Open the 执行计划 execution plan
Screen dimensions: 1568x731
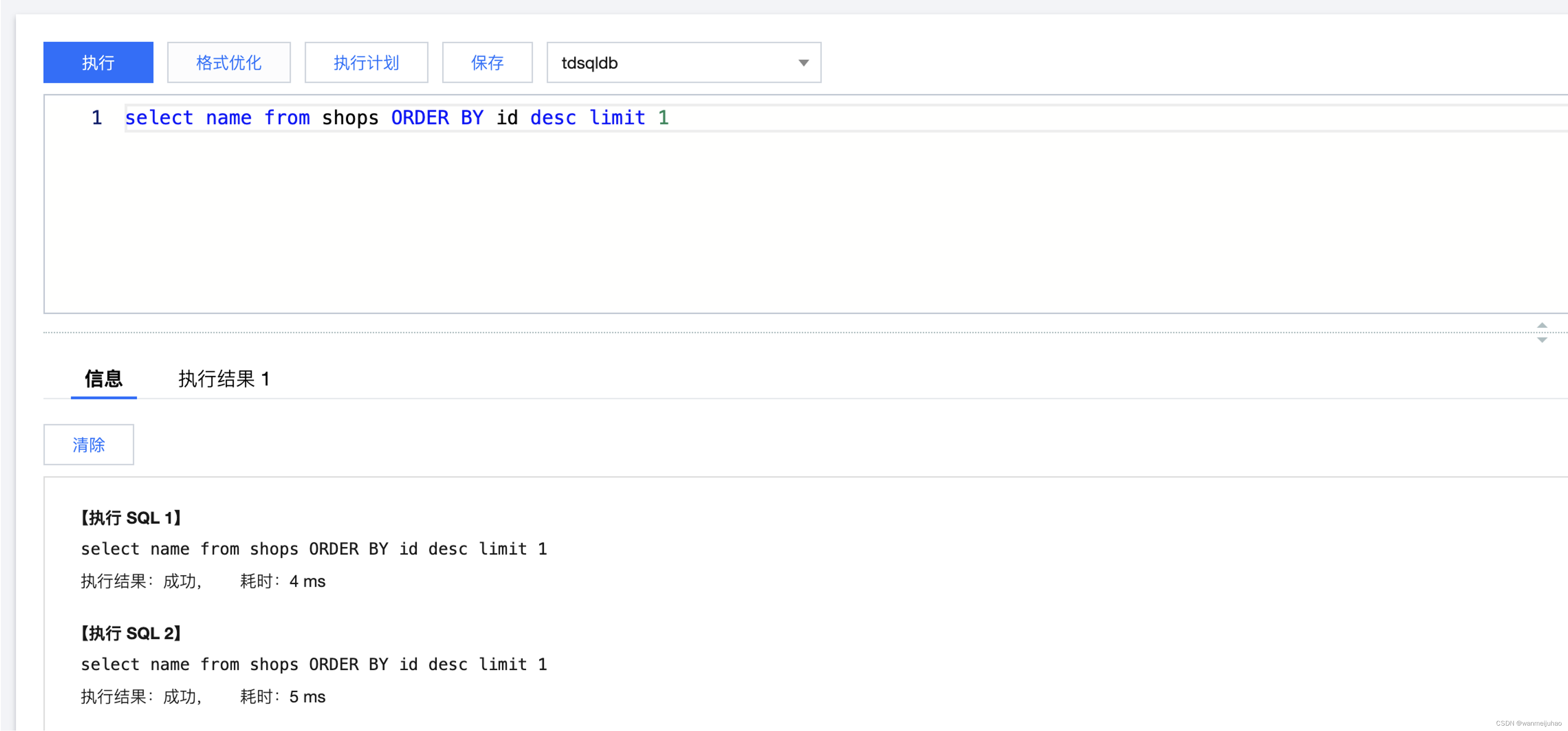tap(366, 62)
